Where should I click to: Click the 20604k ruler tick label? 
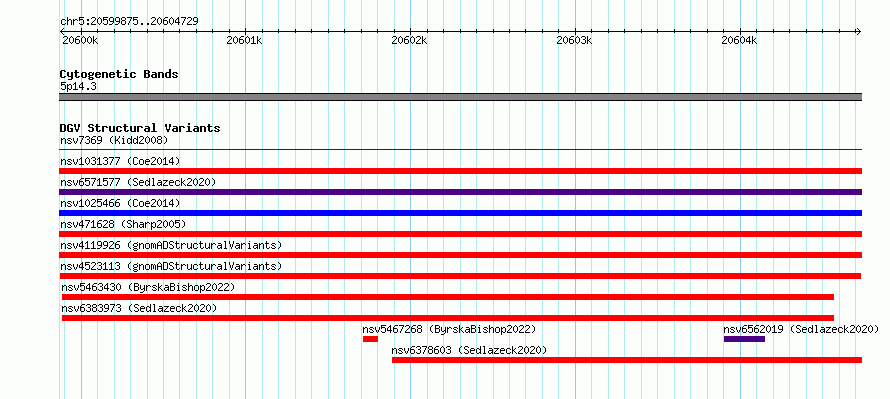[x=739, y=40]
